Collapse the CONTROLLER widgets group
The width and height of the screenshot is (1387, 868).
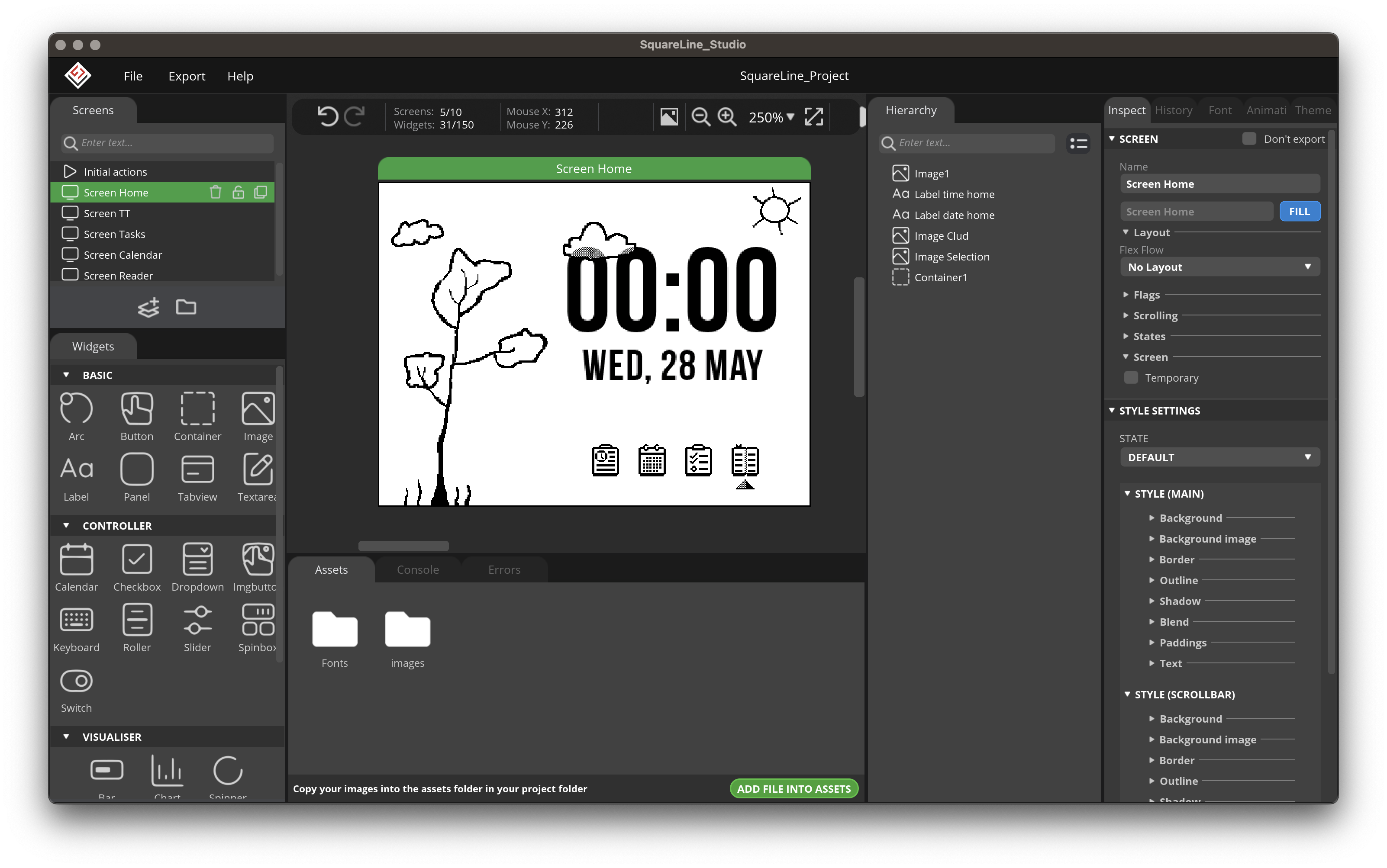(x=66, y=525)
